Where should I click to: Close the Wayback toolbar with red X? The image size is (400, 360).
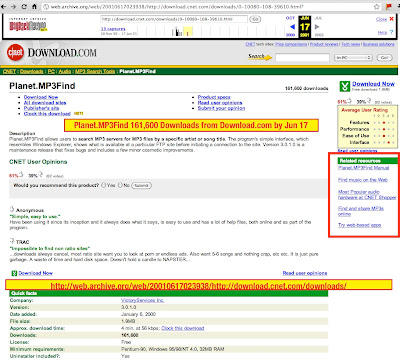[x=392, y=19]
